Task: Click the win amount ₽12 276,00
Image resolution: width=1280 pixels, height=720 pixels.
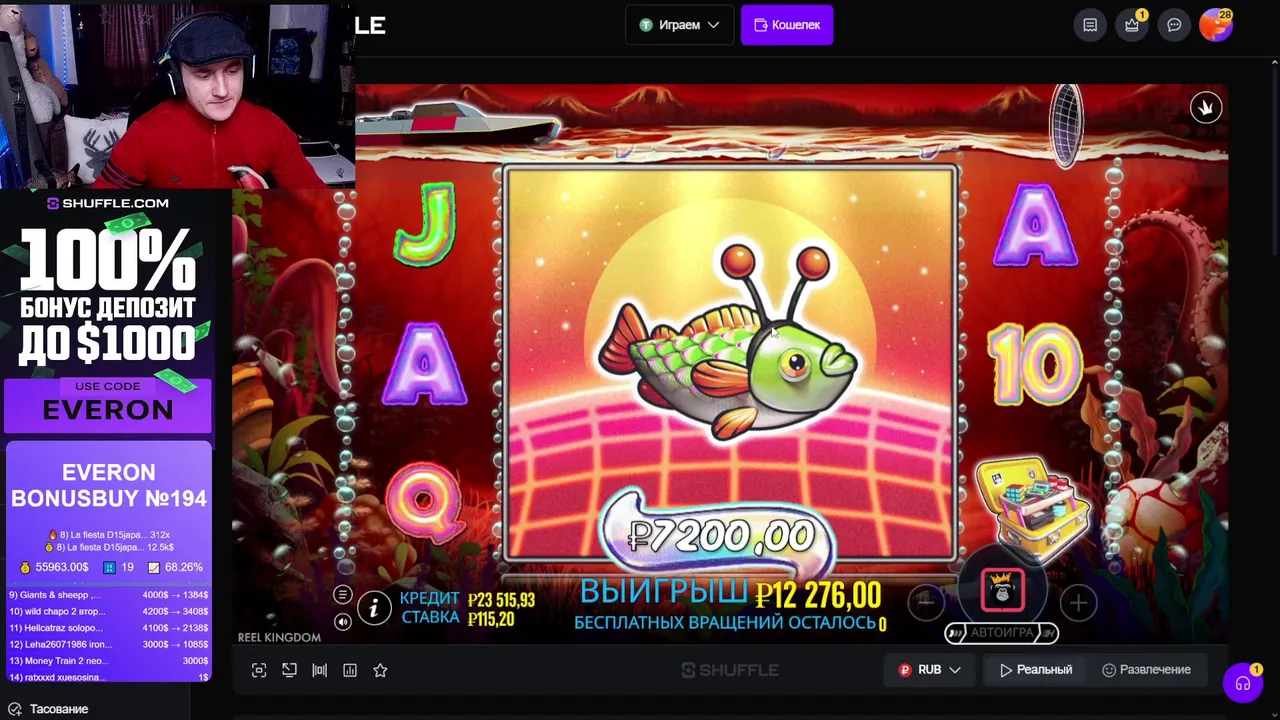Action: tap(818, 596)
